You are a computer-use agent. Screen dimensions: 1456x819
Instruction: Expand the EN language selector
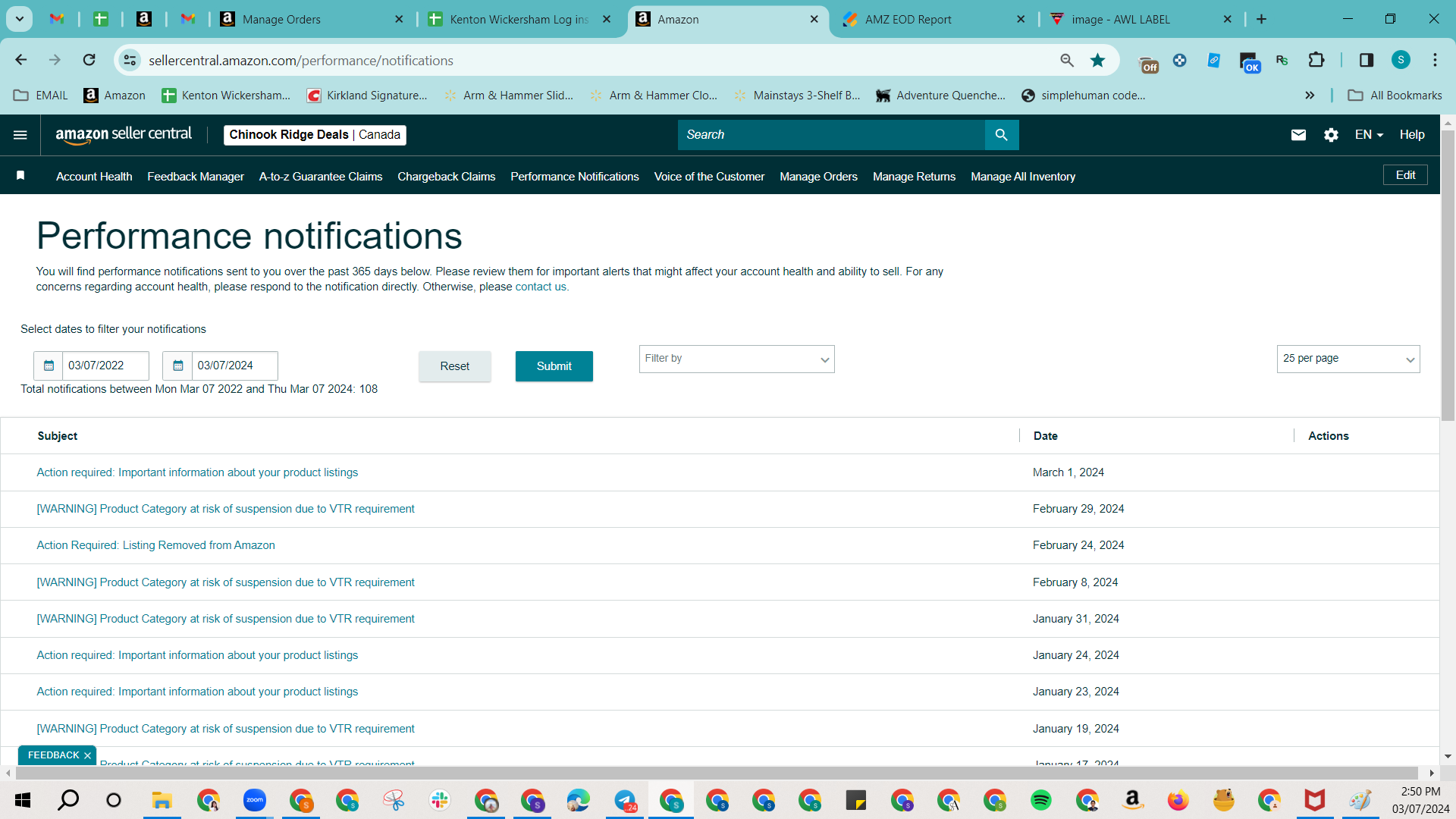[x=1369, y=135]
